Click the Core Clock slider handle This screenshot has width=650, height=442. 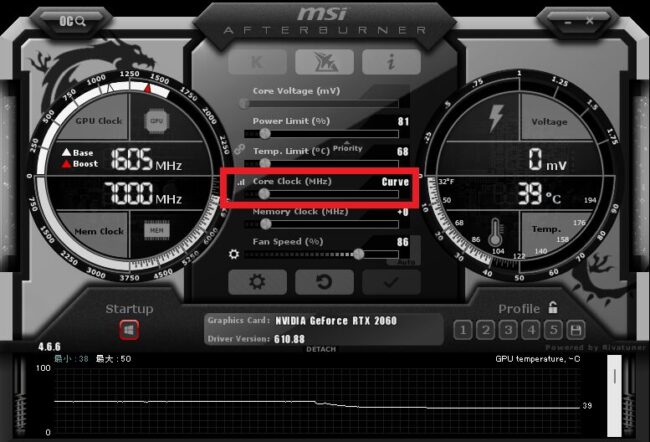click(264, 194)
